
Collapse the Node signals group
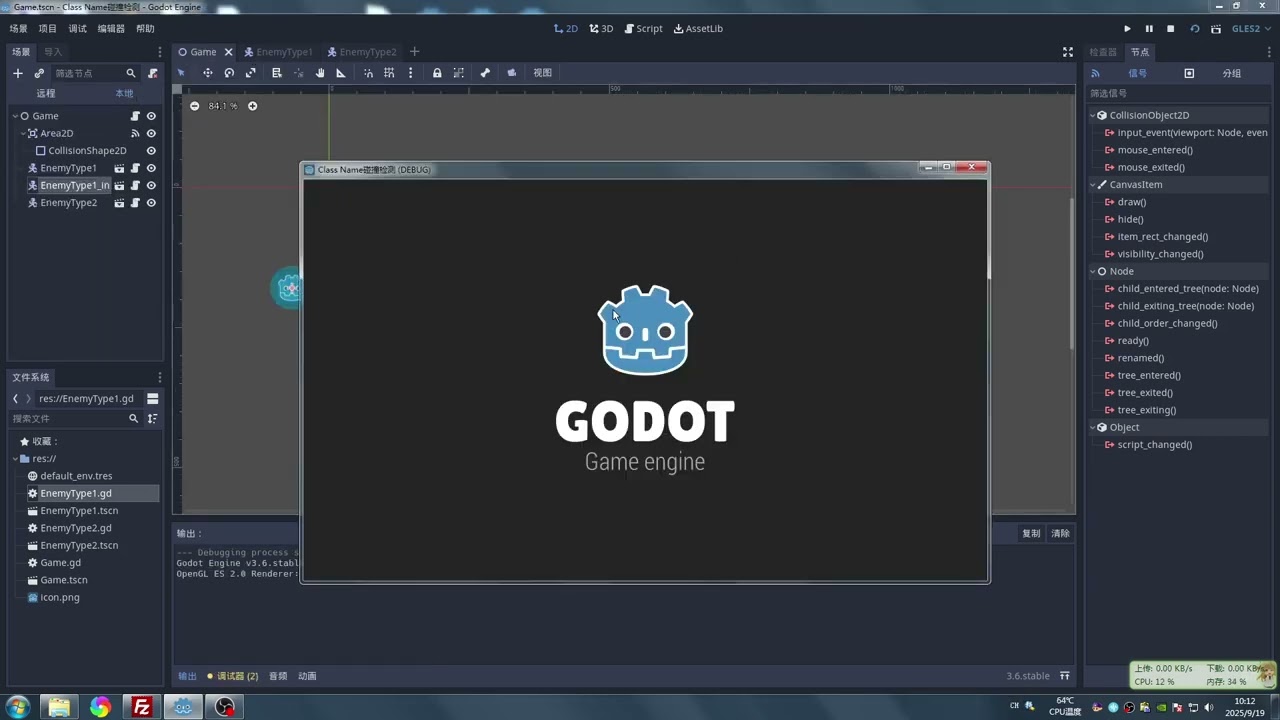tap(1093, 271)
